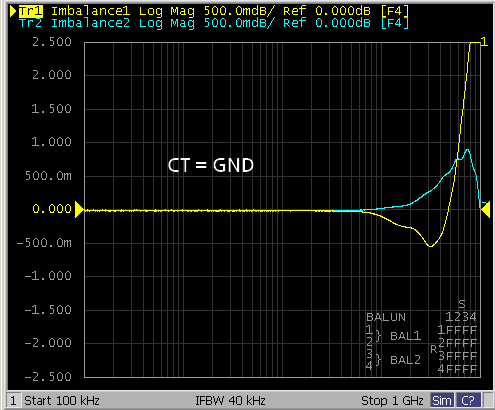Viewport: 495px width, 410px height.
Task: Click the channel 1 box in the status bar
Action: point(13,400)
